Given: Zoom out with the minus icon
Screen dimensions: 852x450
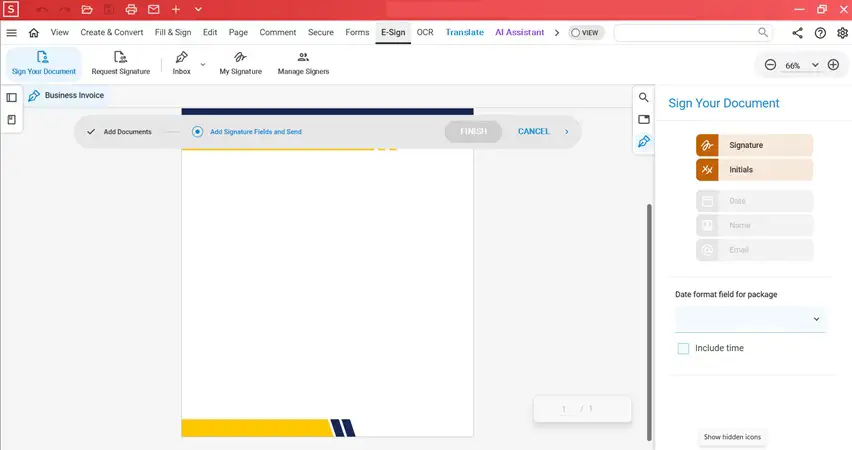Looking at the screenshot, I should 770,65.
